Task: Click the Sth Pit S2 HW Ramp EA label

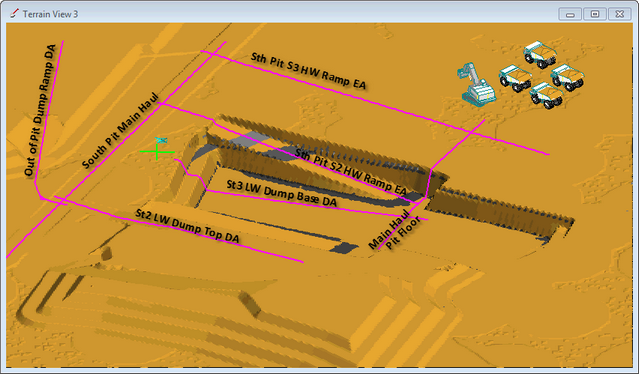Action: click(350, 172)
